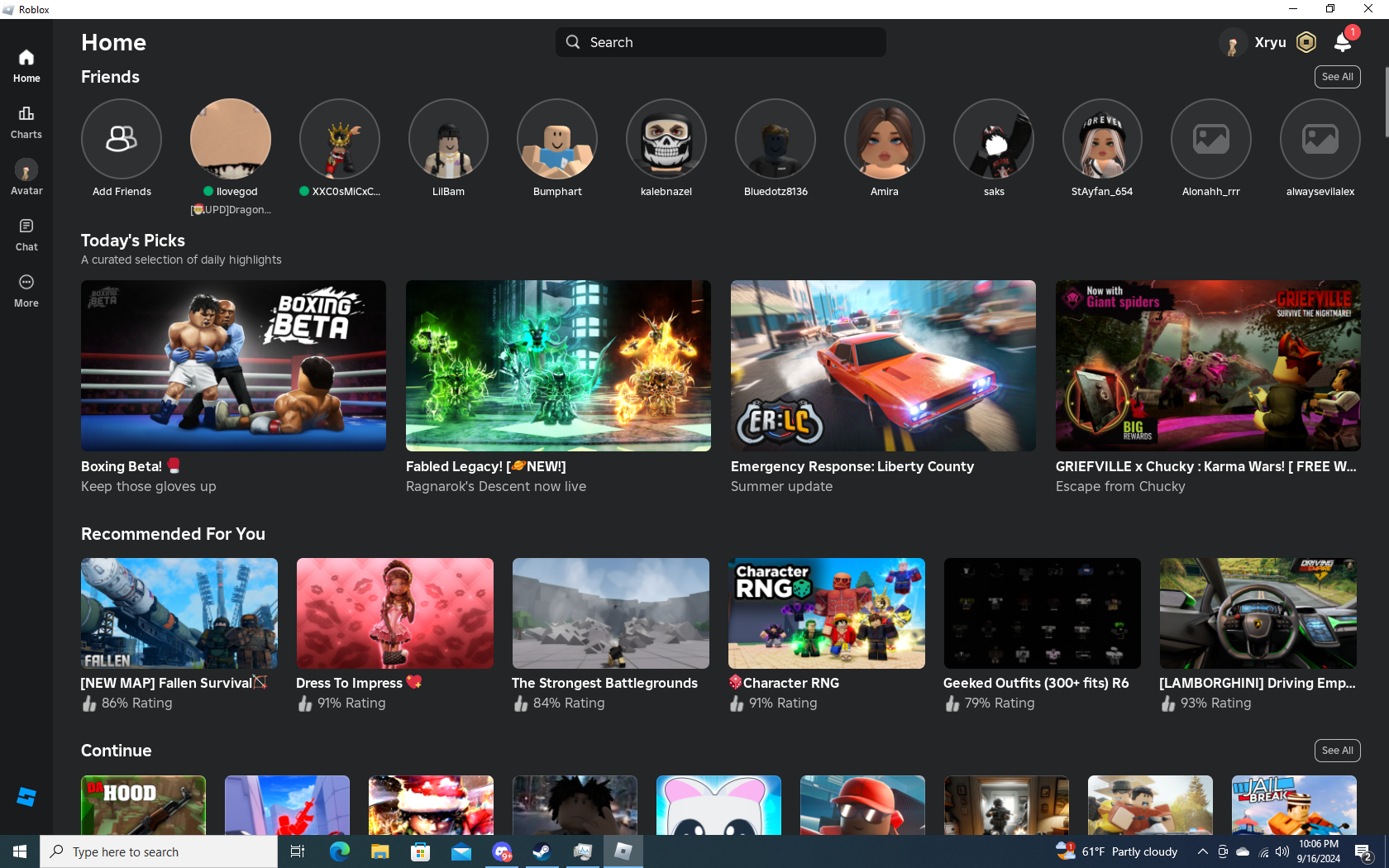
Task: Open the Boxing Beta thumbnail
Action: pyautogui.click(x=233, y=365)
